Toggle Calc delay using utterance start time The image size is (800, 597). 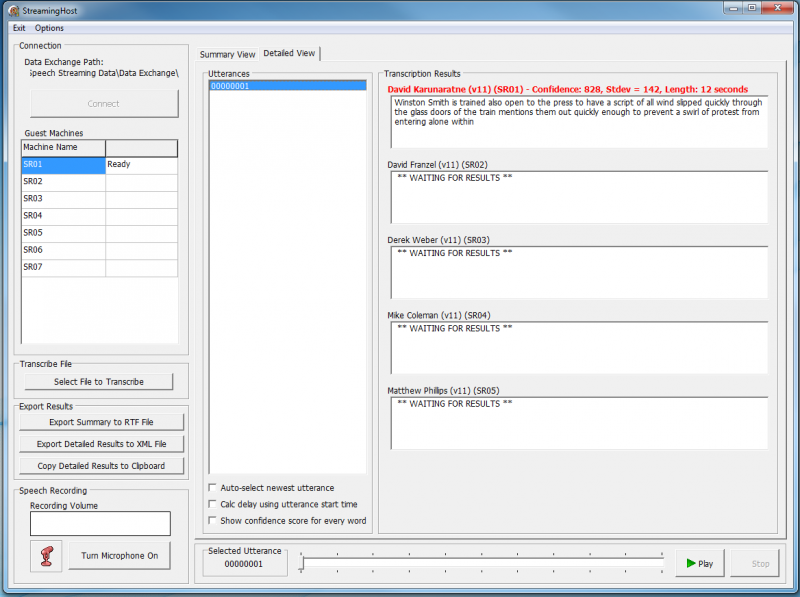pos(212,504)
